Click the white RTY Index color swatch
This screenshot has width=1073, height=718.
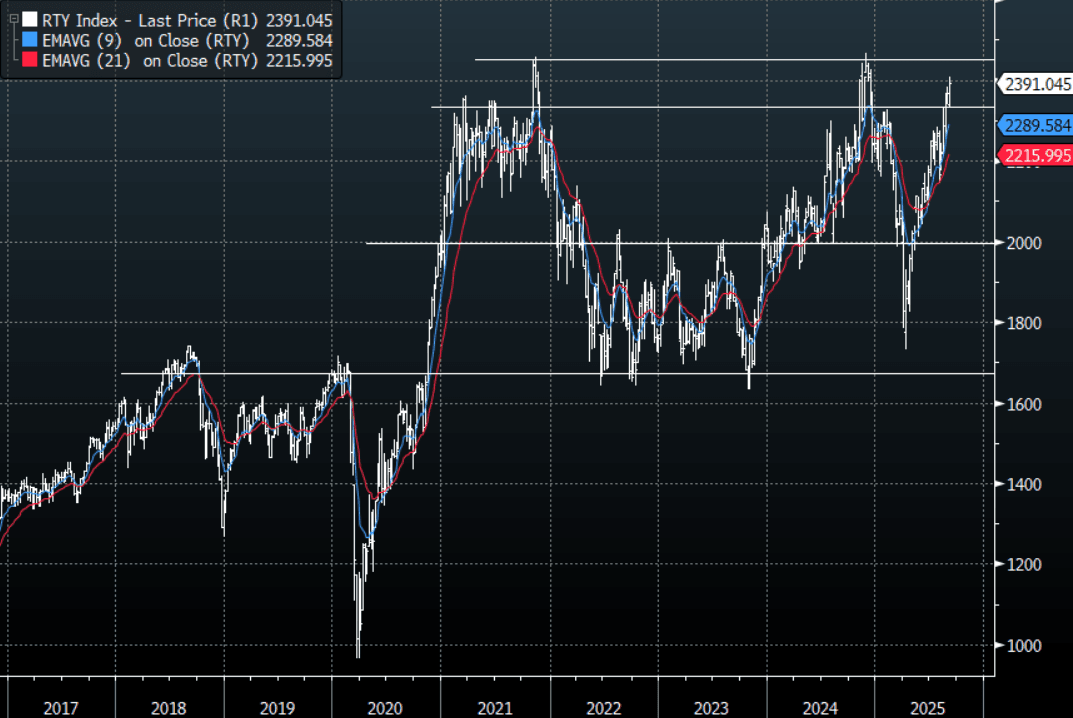[x=31, y=18]
